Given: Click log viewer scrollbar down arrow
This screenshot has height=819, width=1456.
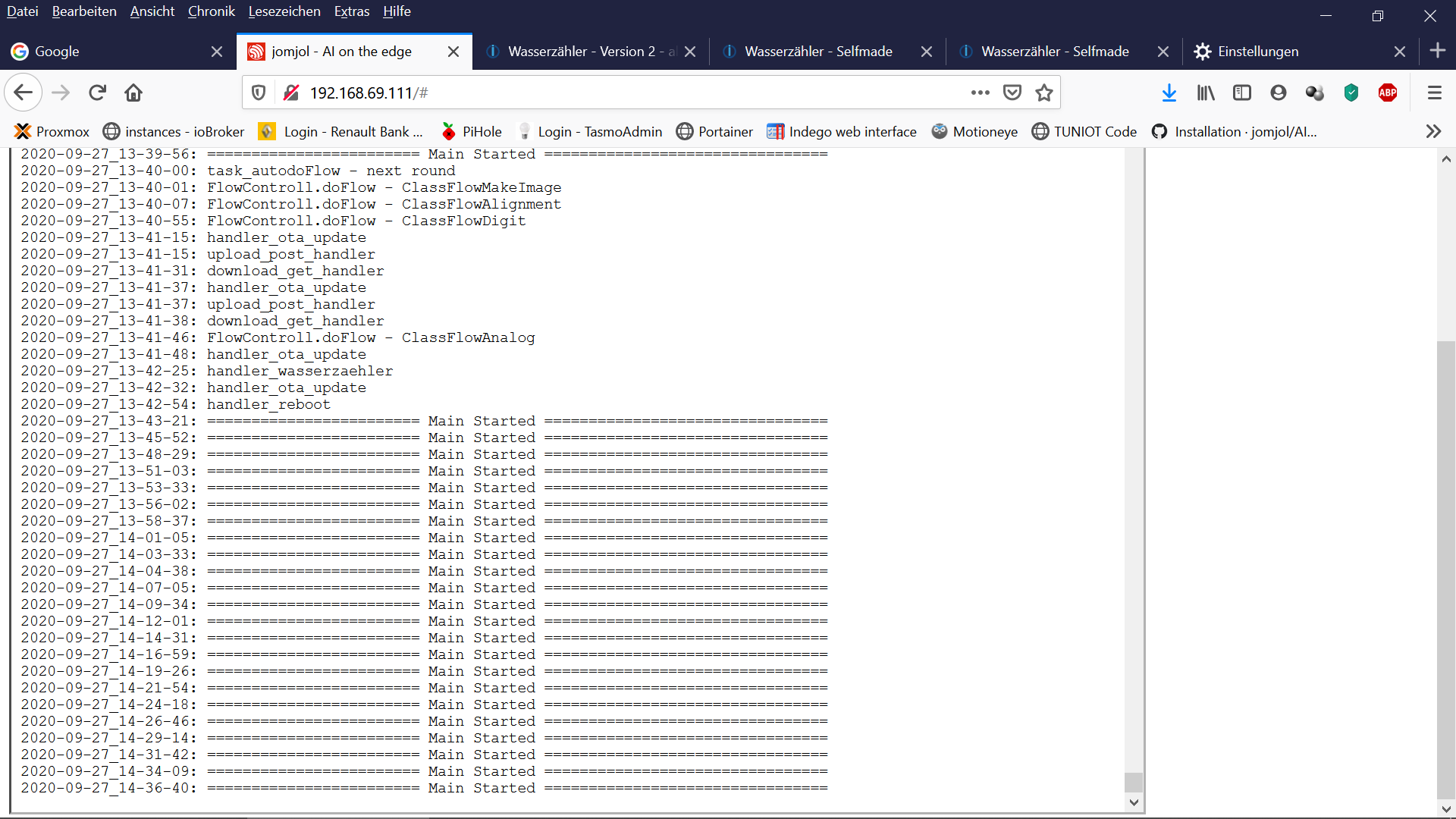Looking at the screenshot, I should point(1134,802).
